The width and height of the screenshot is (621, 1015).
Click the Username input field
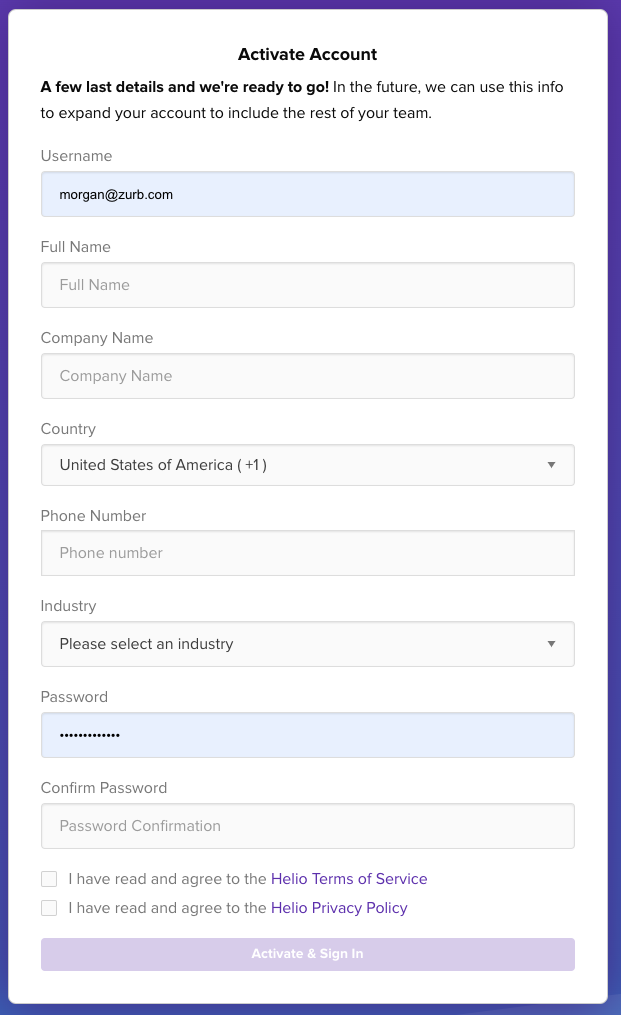(x=307, y=194)
